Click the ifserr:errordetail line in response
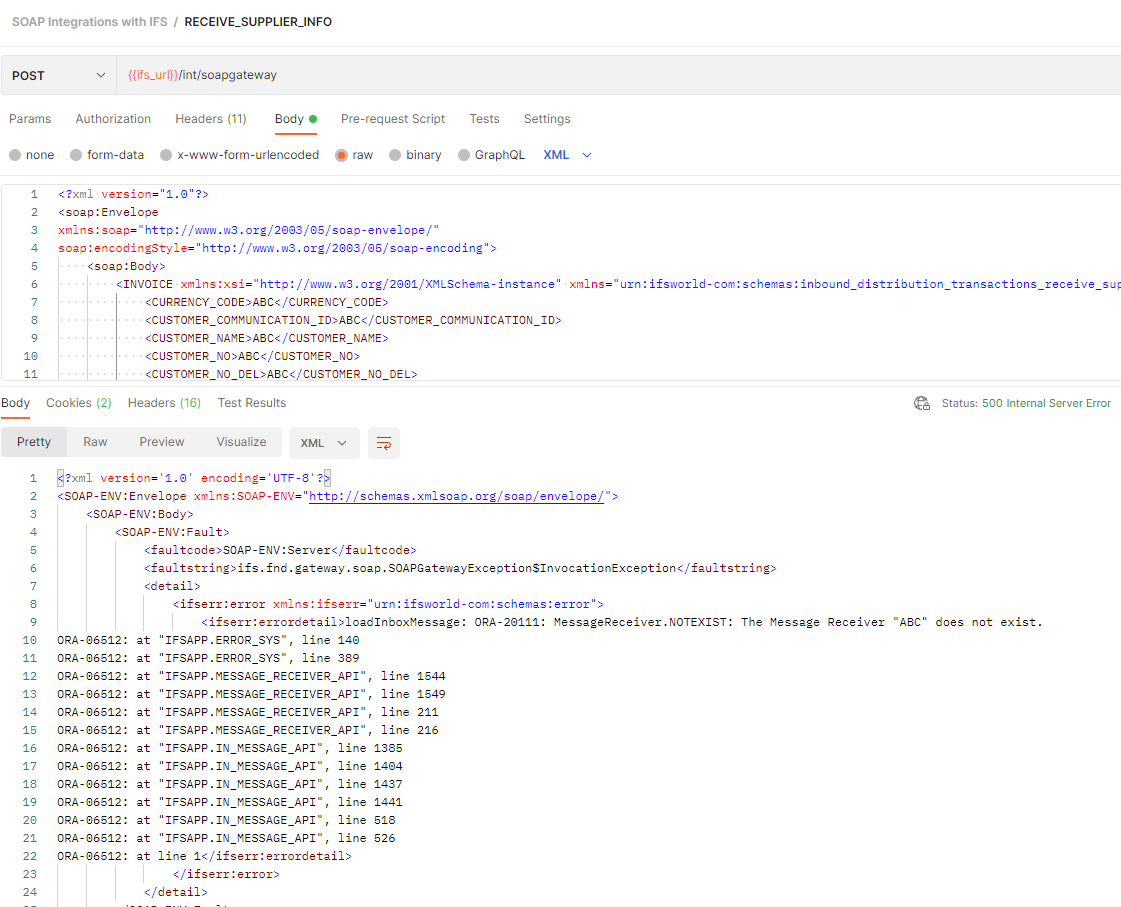 [622, 622]
